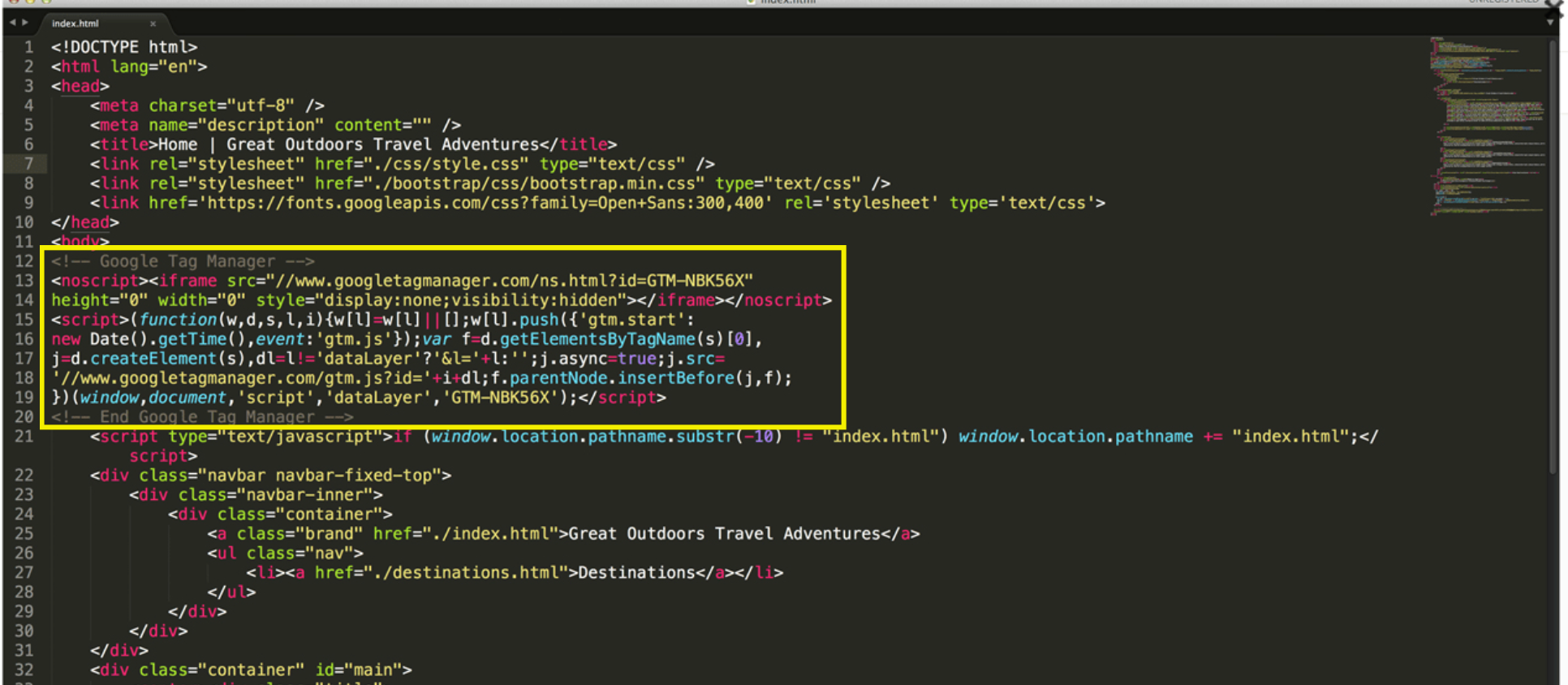The image size is (1568, 685).
Task: Click the "<!DOCTYPE html>" text
Action: pyautogui.click(x=124, y=47)
